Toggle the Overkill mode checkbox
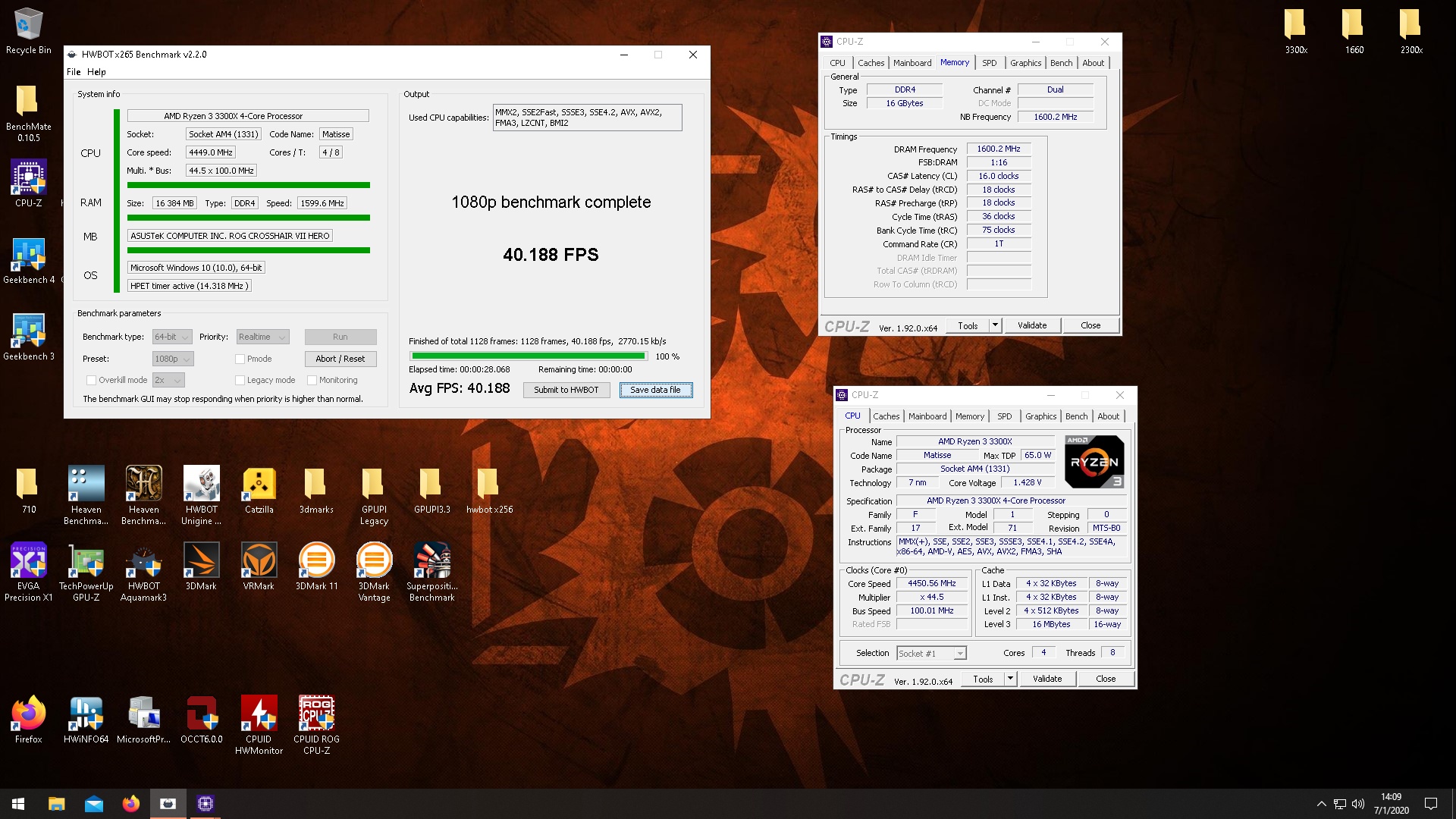Screen dimensions: 1456x819 [x=91, y=380]
